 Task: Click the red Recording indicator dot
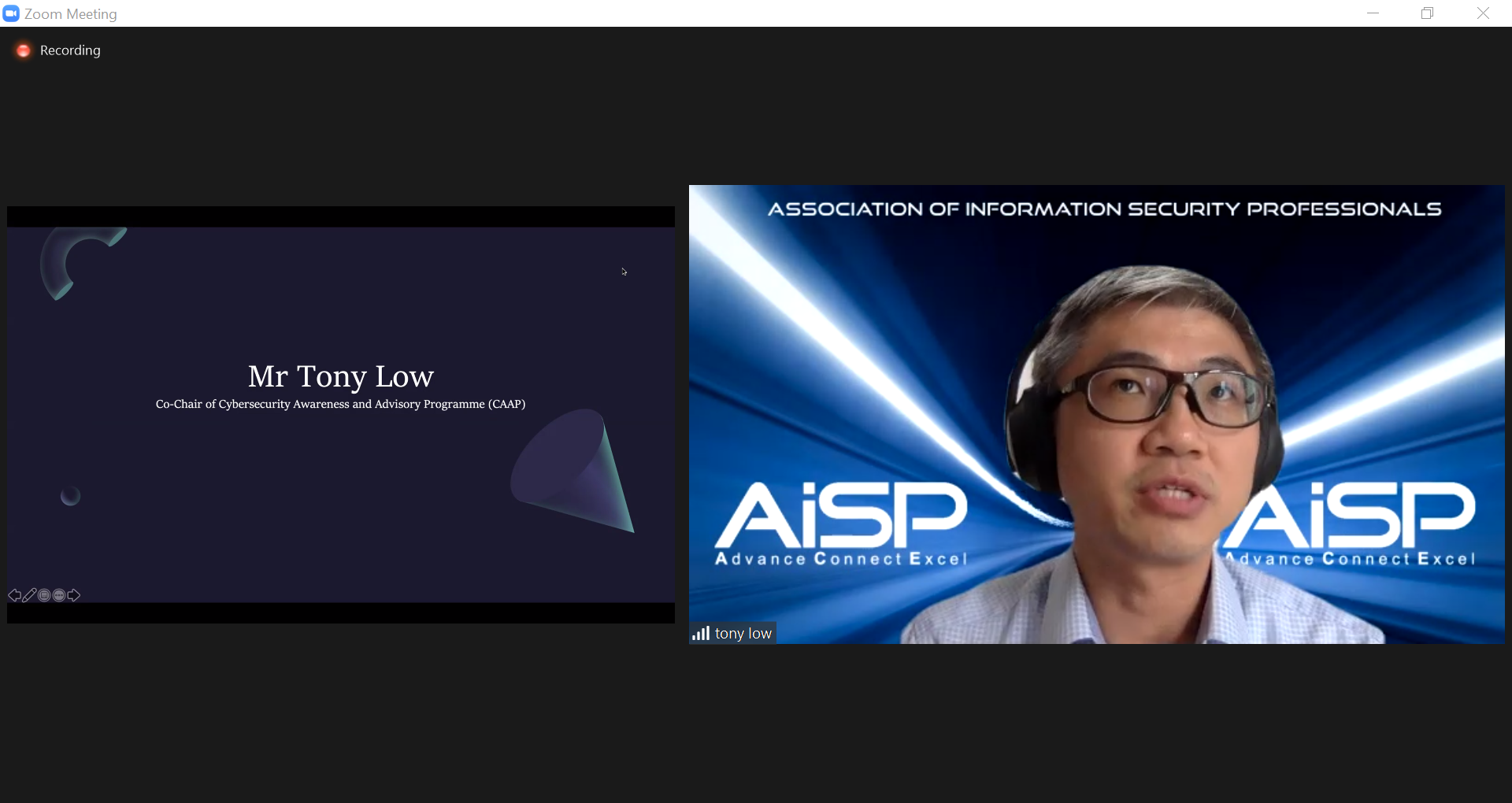pyautogui.click(x=24, y=50)
